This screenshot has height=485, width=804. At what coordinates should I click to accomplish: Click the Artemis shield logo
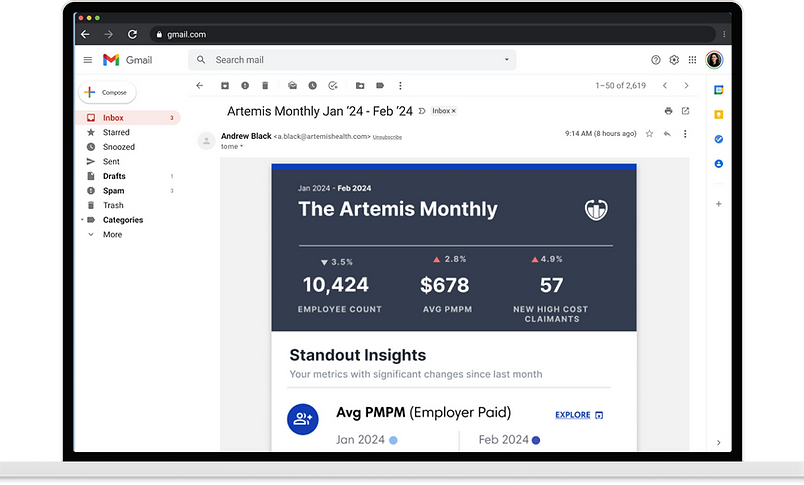596,210
